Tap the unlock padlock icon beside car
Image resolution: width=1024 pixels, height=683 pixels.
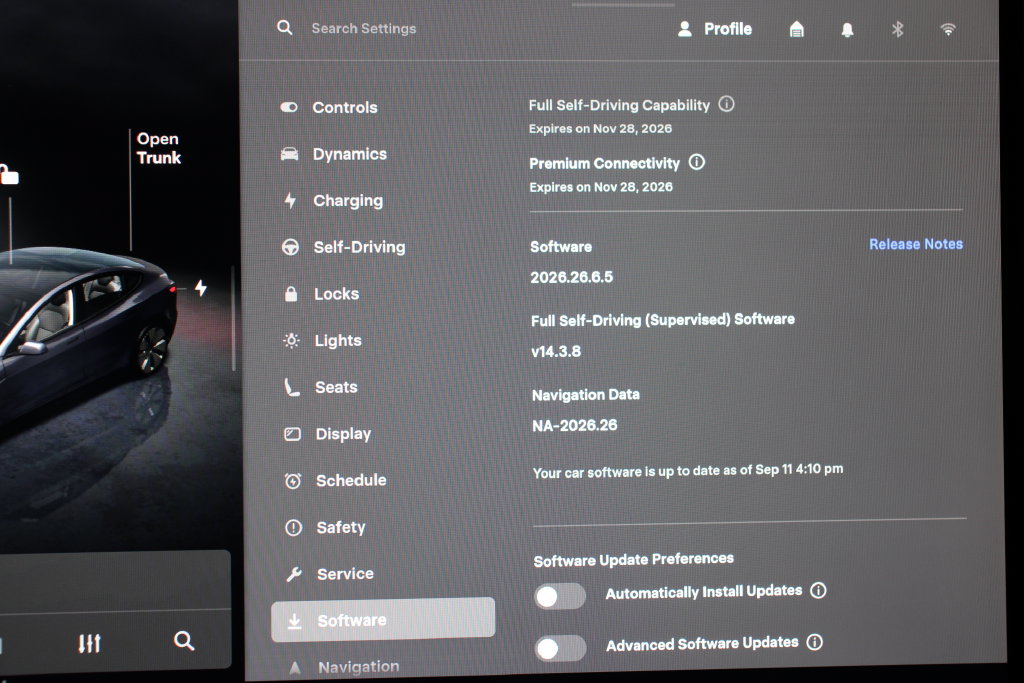tap(8, 174)
